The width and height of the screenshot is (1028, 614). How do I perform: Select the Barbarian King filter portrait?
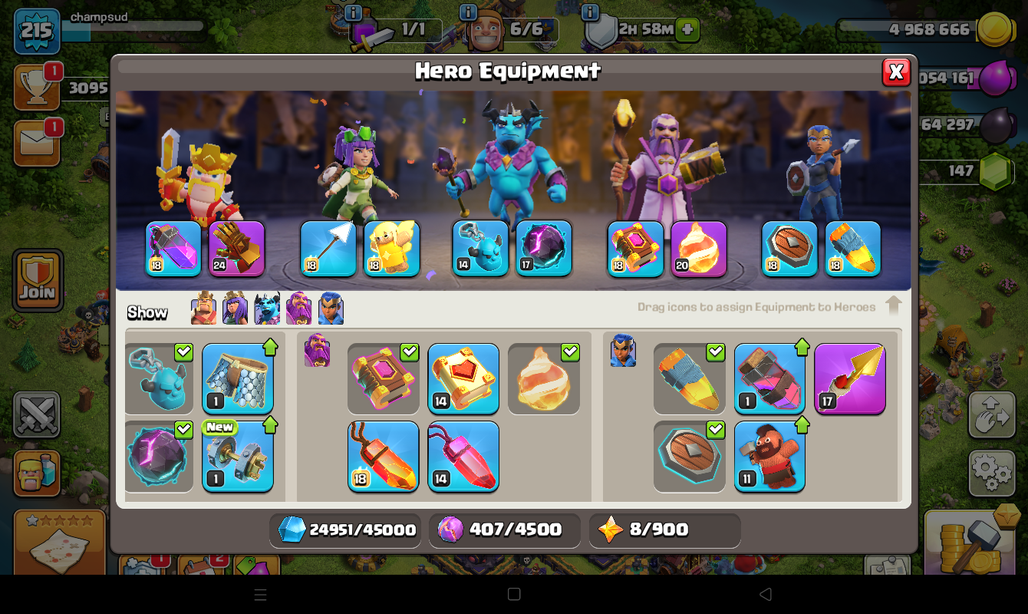(203, 308)
